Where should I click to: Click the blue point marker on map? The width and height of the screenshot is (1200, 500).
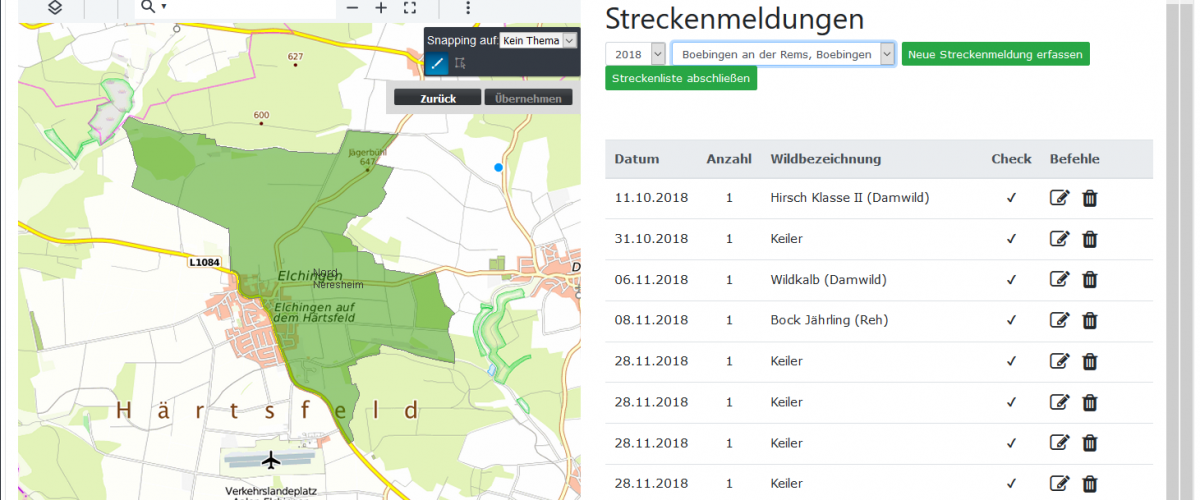(499, 168)
